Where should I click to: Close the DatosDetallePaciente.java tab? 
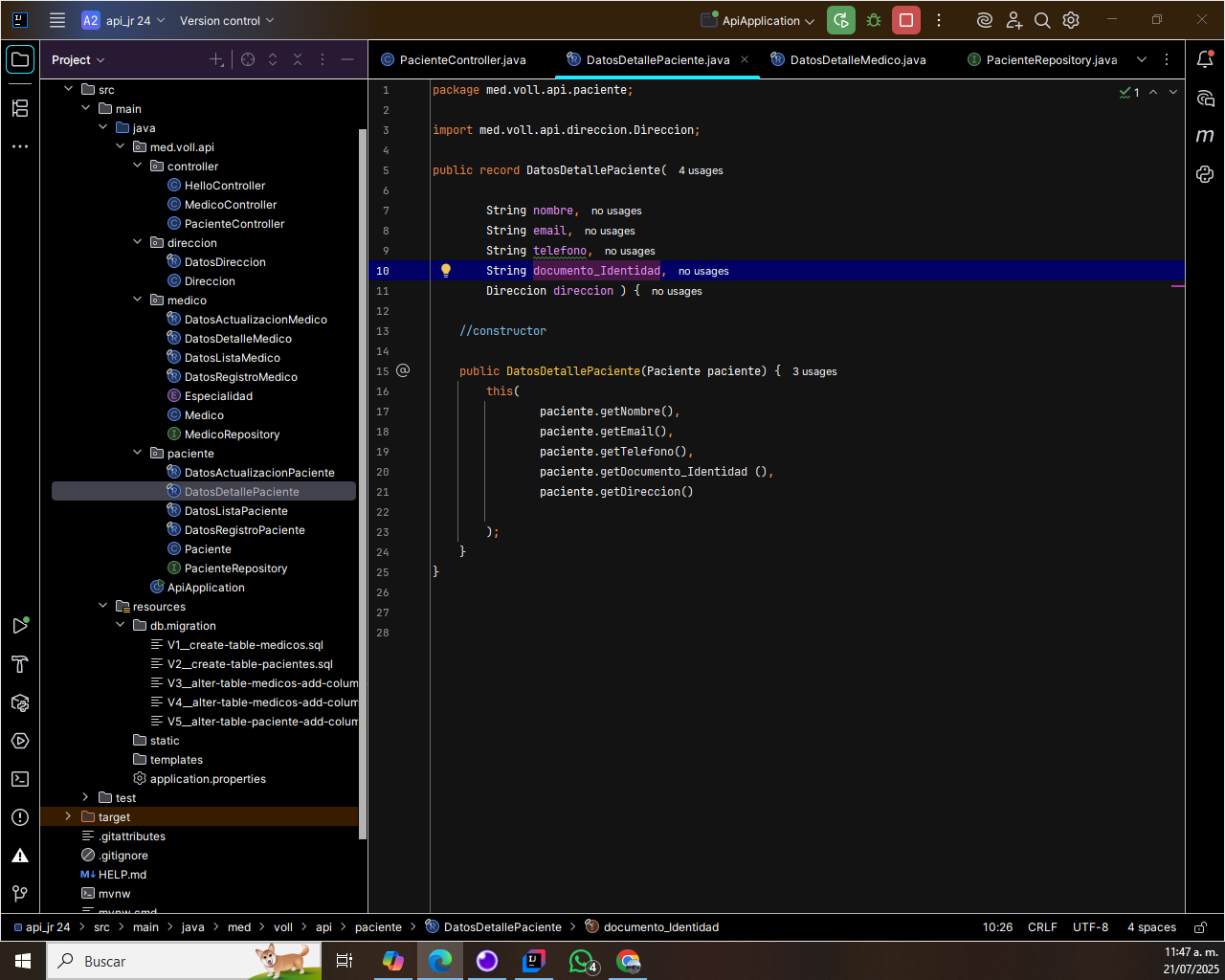(745, 59)
